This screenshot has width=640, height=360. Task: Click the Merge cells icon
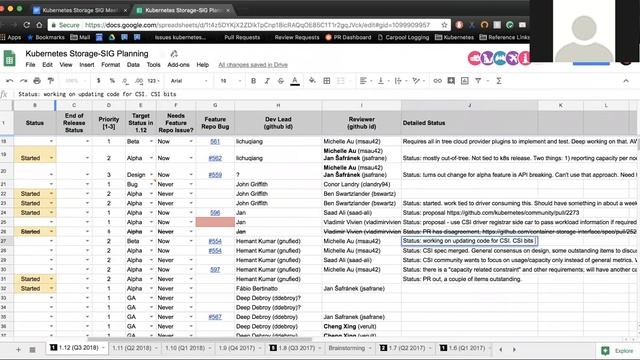(x=340, y=81)
